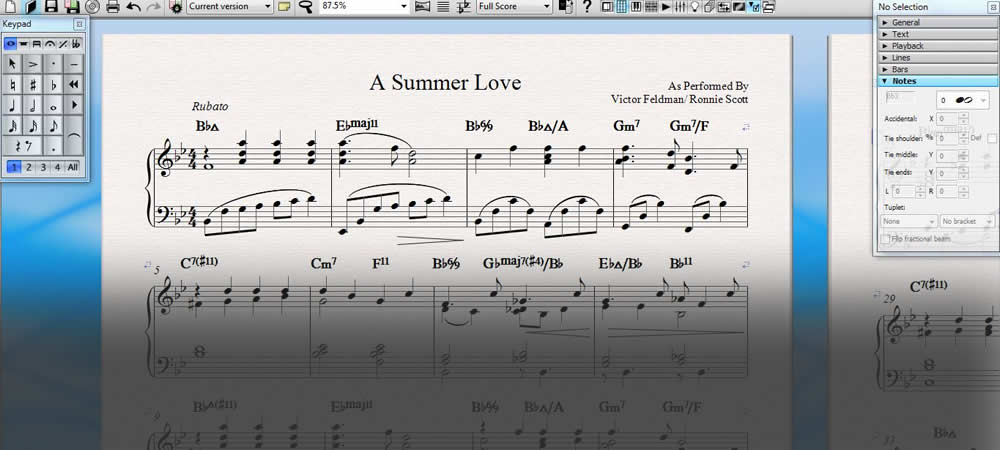Image resolution: width=1000 pixels, height=450 pixels.
Task: Select quarter note on the Keypad
Action: (x=13, y=105)
